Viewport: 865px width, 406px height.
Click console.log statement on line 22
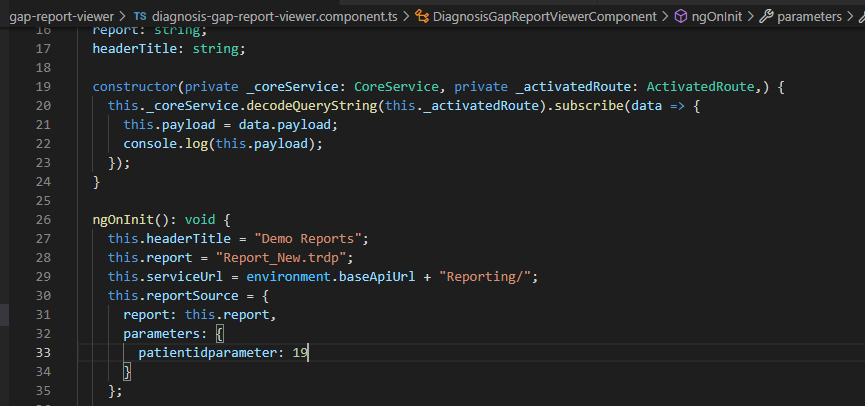[222, 144]
